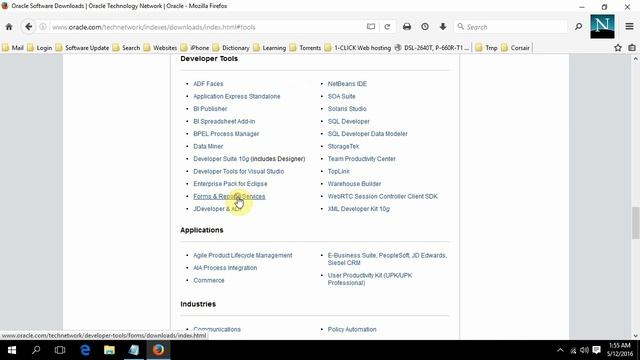Reload the page with refresh icon
Viewport: 640px width, 360px height.
point(387,27)
